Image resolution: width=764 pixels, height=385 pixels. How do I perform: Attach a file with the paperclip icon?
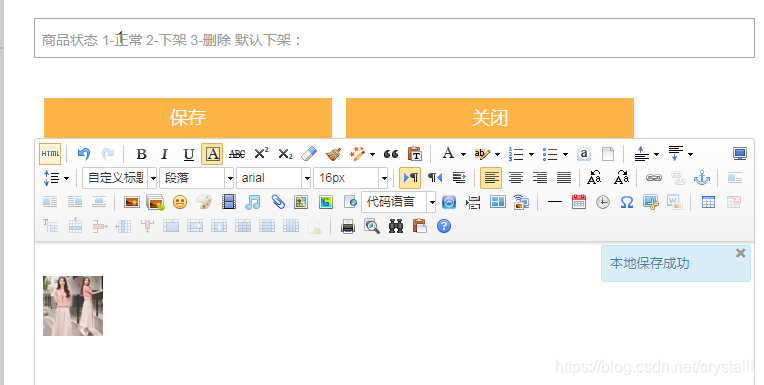click(x=277, y=202)
